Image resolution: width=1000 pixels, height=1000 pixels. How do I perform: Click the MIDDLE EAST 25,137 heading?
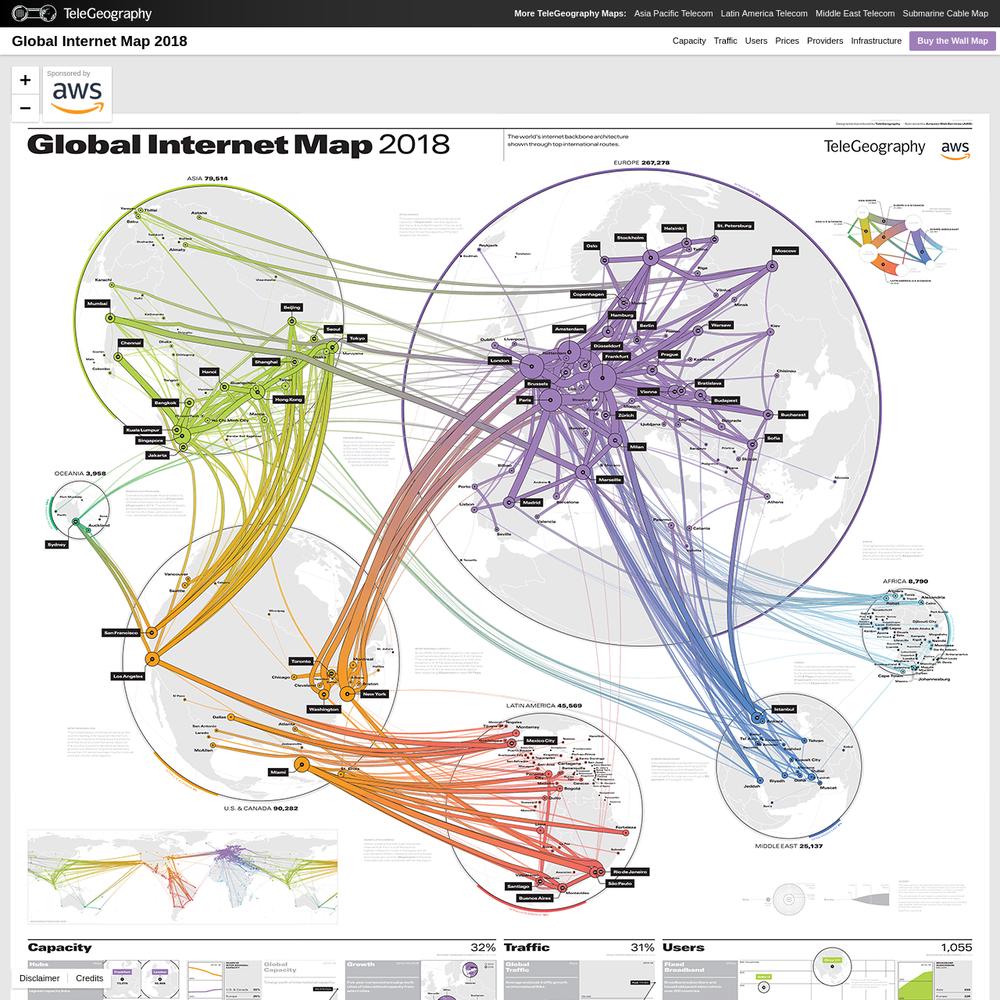789,846
